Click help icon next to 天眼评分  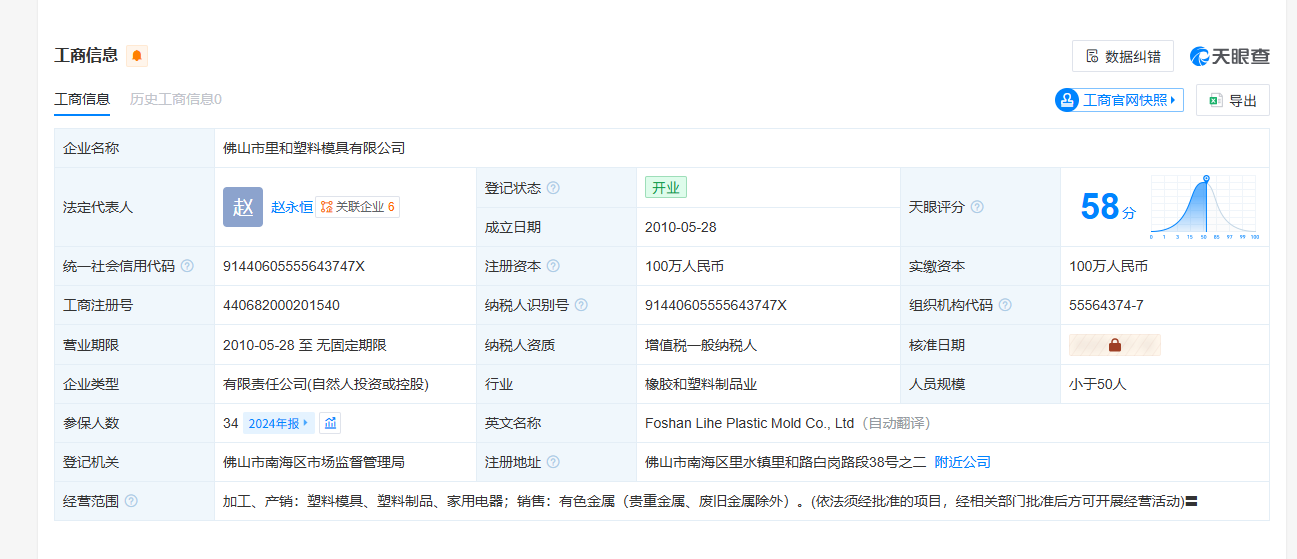click(x=977, y=207)
